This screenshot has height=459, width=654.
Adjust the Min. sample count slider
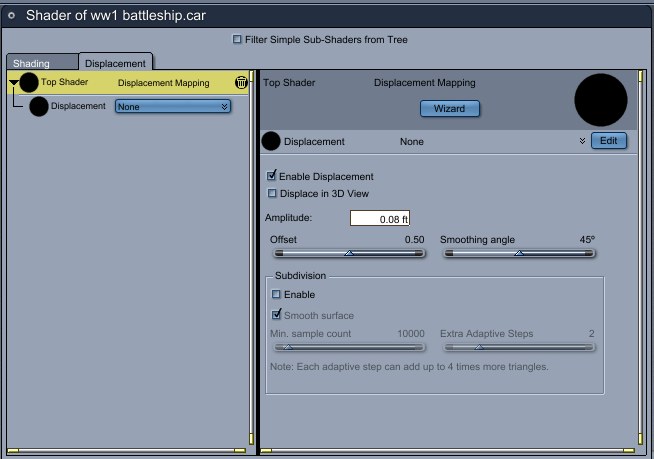click(x=349, y=347)
